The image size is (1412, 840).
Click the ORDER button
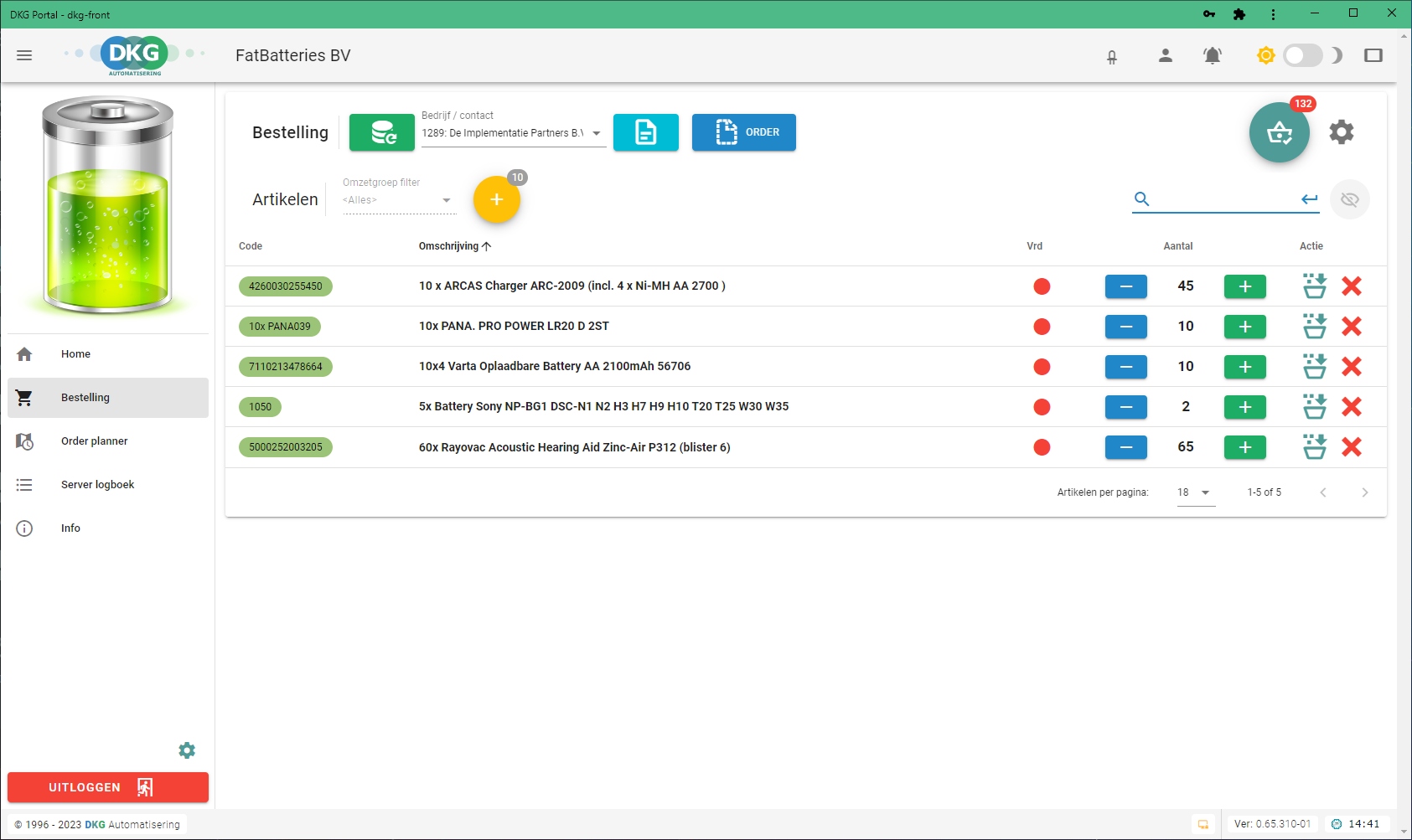(x=744, y=132)
